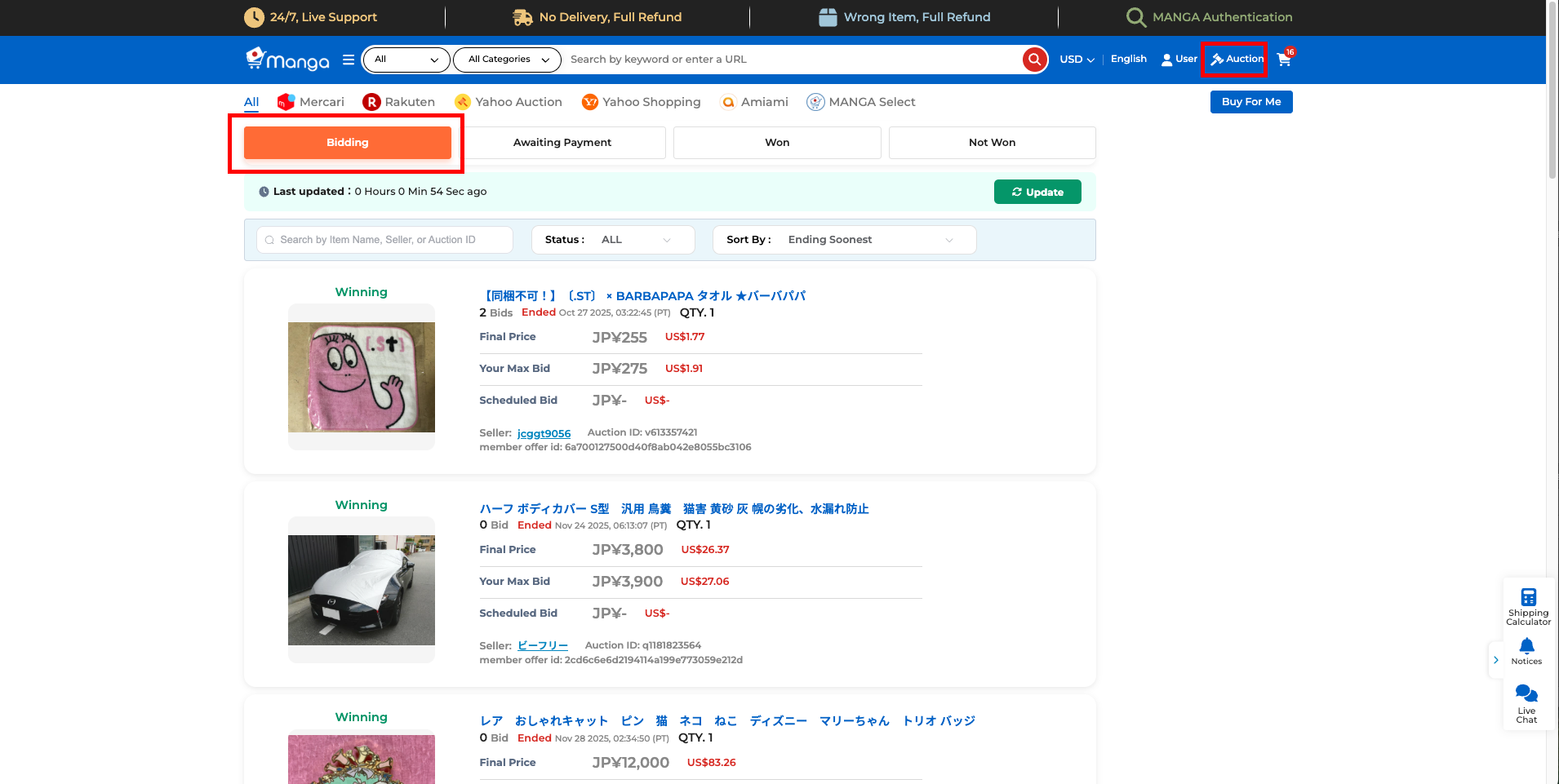Click the Buy For Me button
This screenshot has height=784, width=1559.
[1250, 102]
